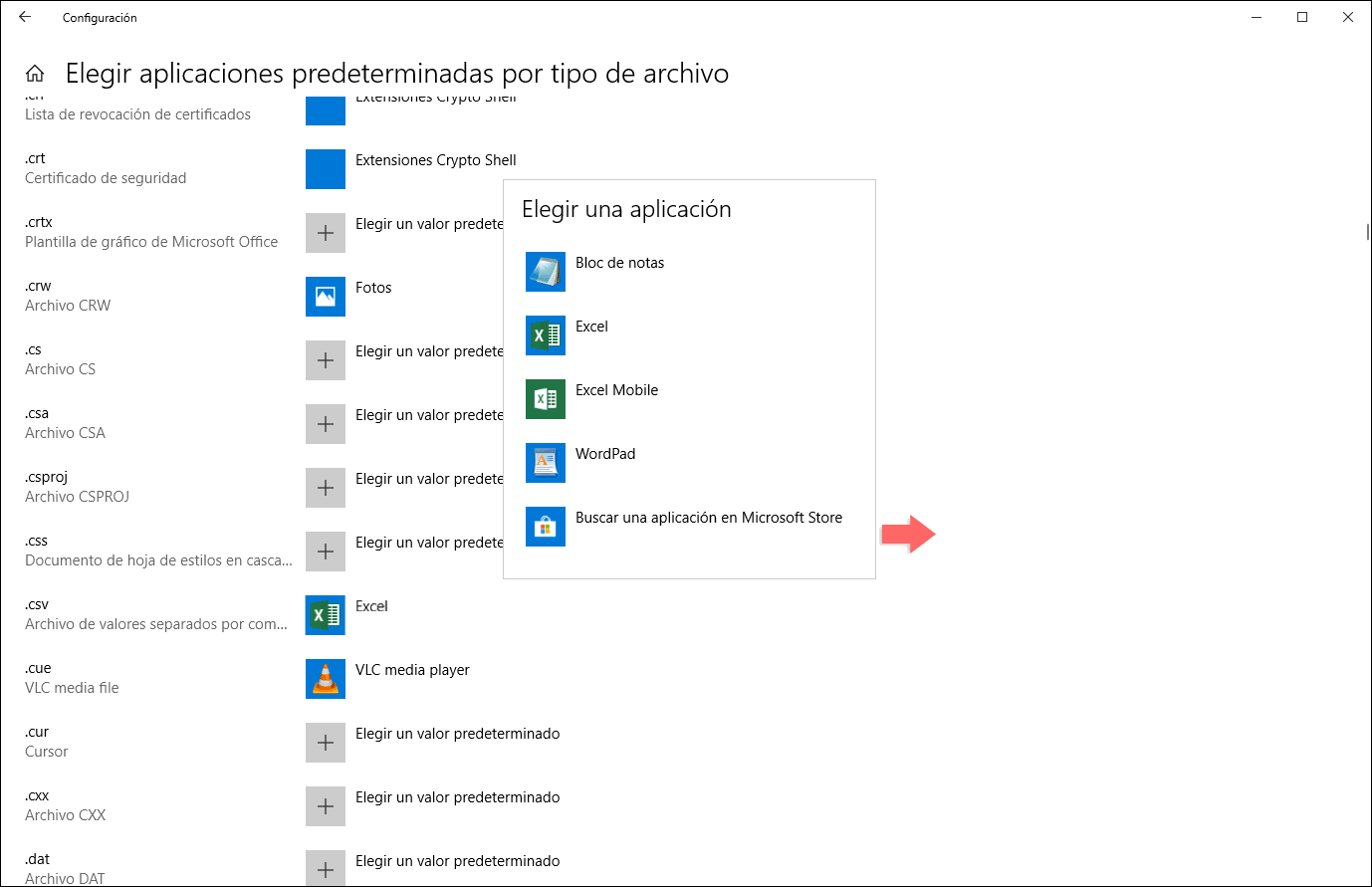Click the Fotos icon for .crw files
Screen dimensions: 1372x887
326,297
